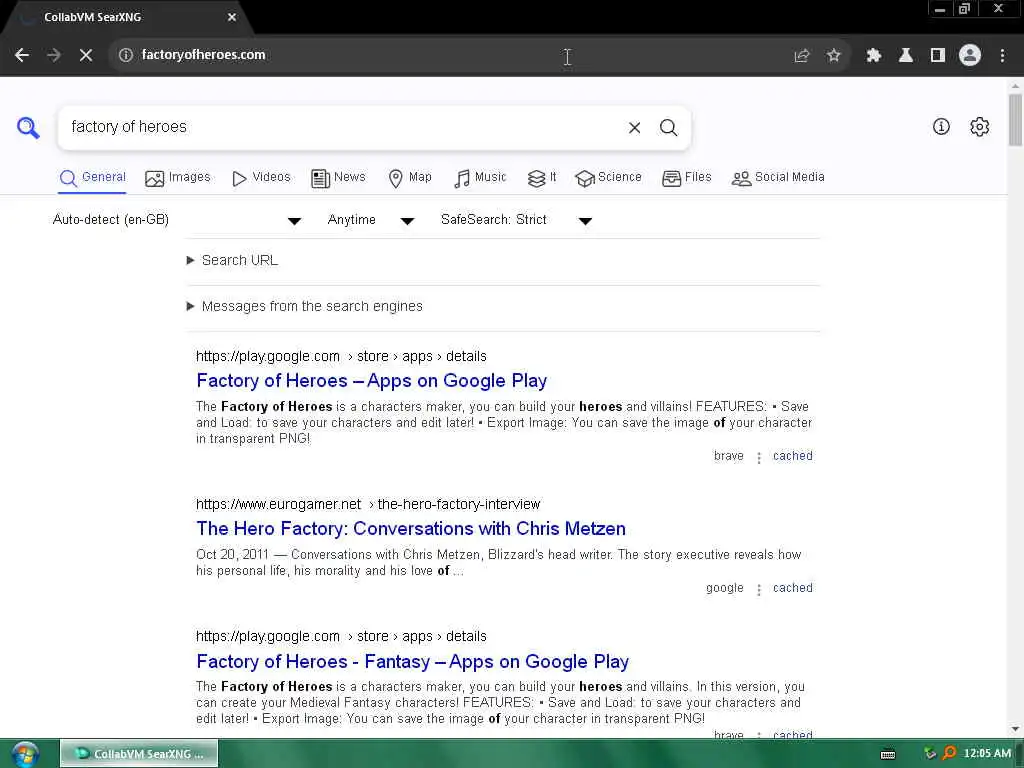This screenshot has height=768, width=1024.
Task: Stop page loading with the X button
Action: pyautogui.click(x=86, y=55)
